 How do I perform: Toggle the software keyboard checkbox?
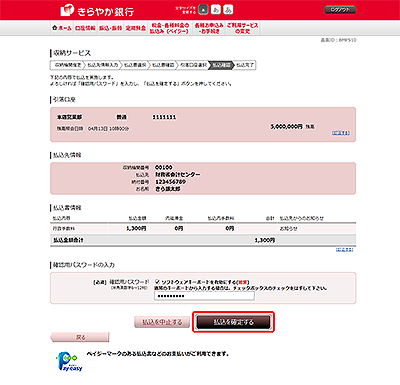click(157, 282)
